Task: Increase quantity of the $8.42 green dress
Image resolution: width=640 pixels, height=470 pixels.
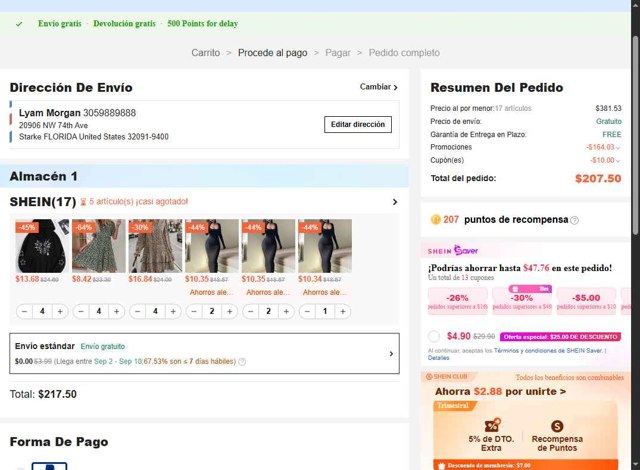Action: (117, 311)
